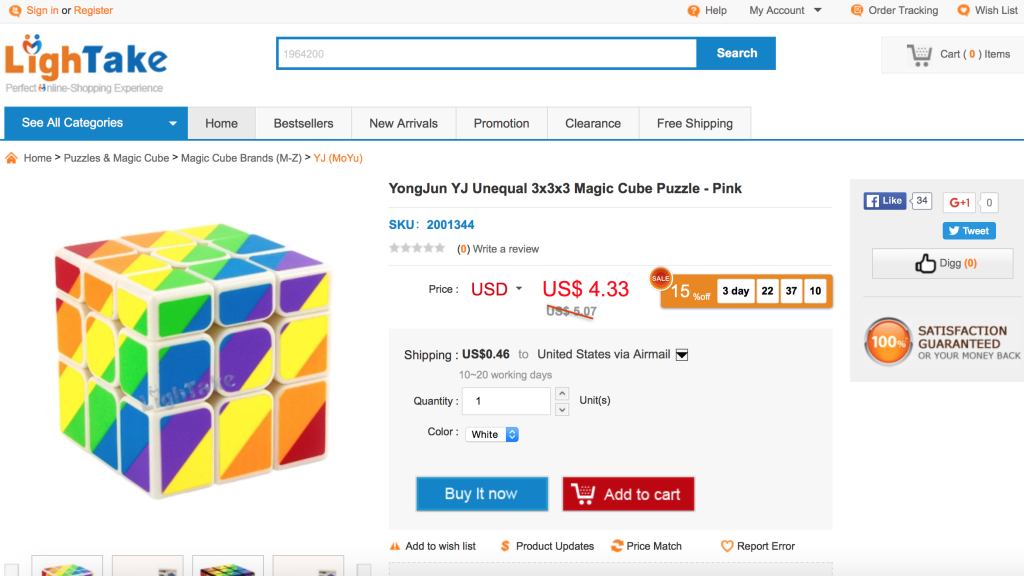Open the USD currency dropdown
Image resolution: width=1024 pixels, height=576 pixels.
[x=497, y=290]
